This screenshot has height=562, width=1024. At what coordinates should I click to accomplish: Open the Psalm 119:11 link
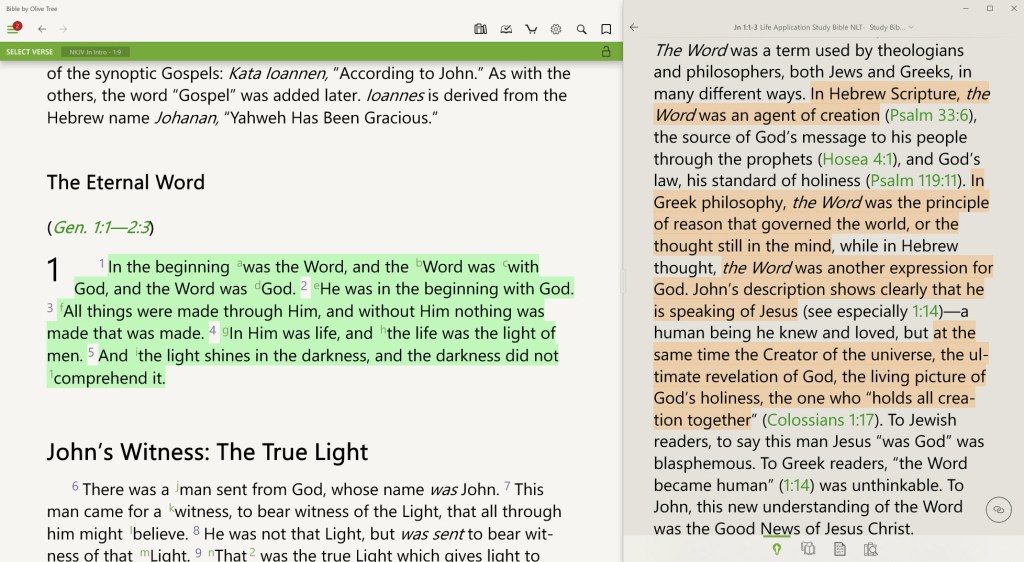pyautogui.click(x=914, y=181)
